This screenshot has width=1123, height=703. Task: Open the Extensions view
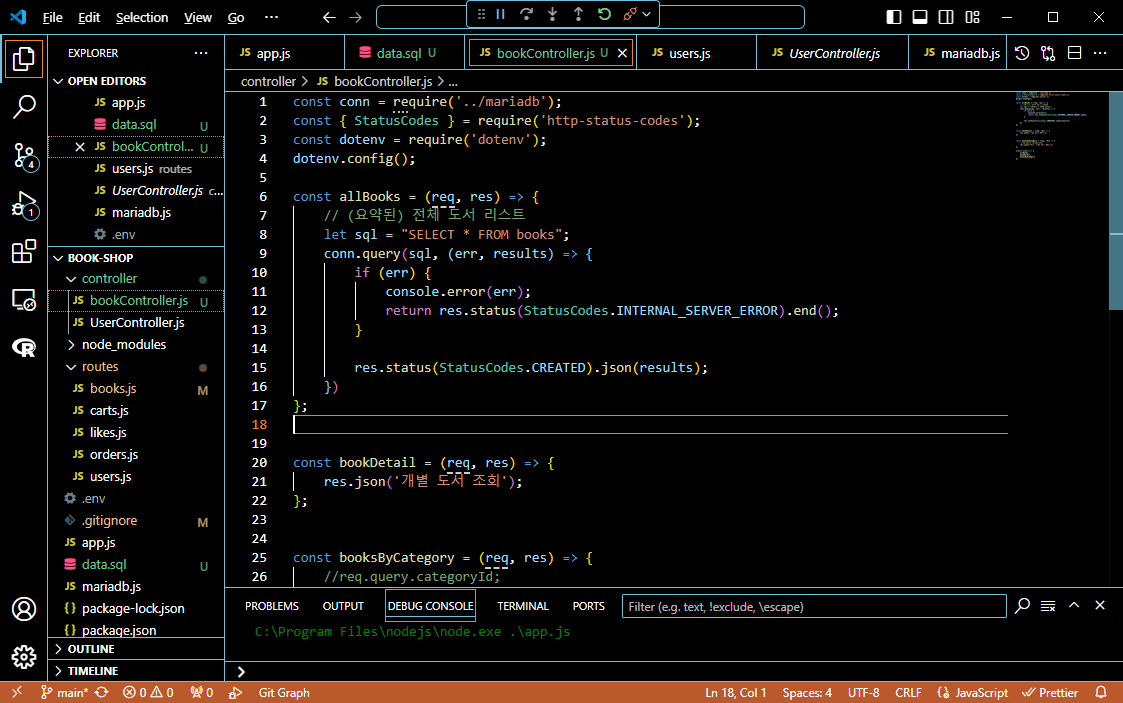tap(24, 252)
